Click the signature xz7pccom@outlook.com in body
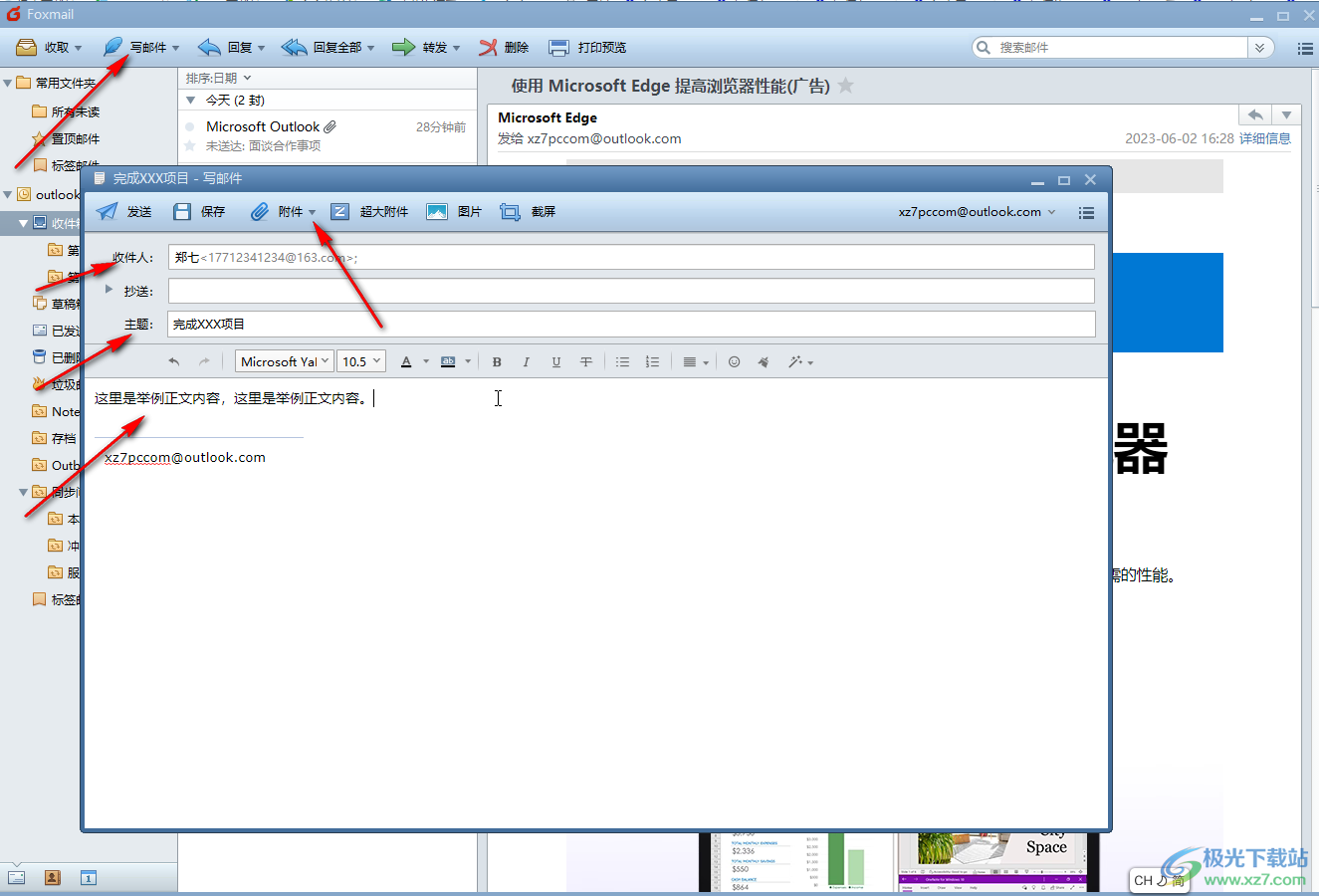The height and width of the screenshot is (896, 1319). pyautogui.click(x=185, y=458)
